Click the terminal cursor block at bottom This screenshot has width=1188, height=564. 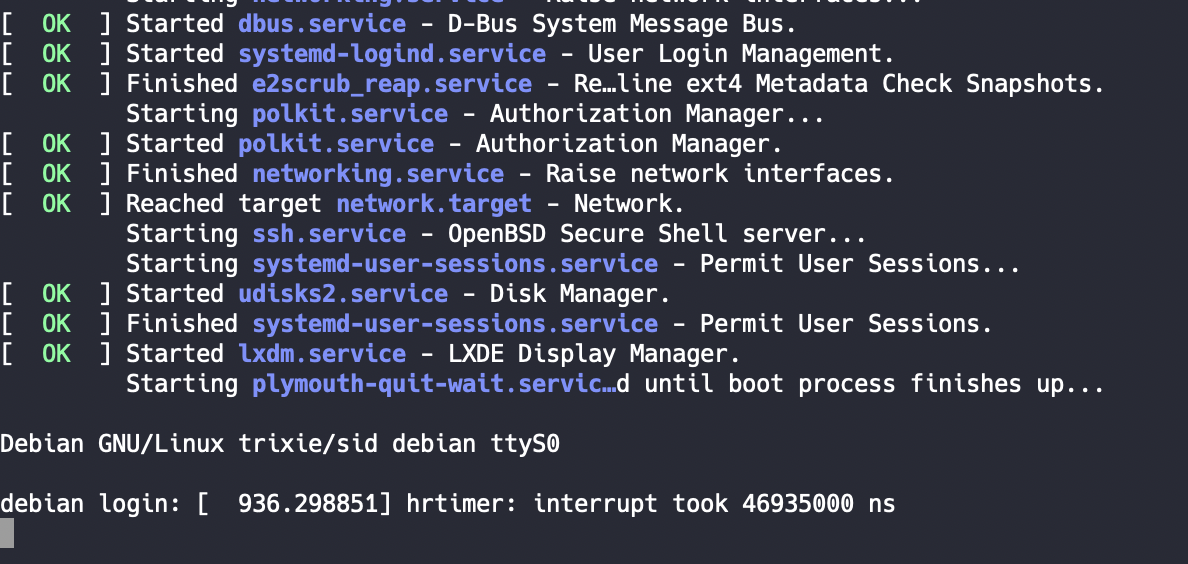point(7,534)
